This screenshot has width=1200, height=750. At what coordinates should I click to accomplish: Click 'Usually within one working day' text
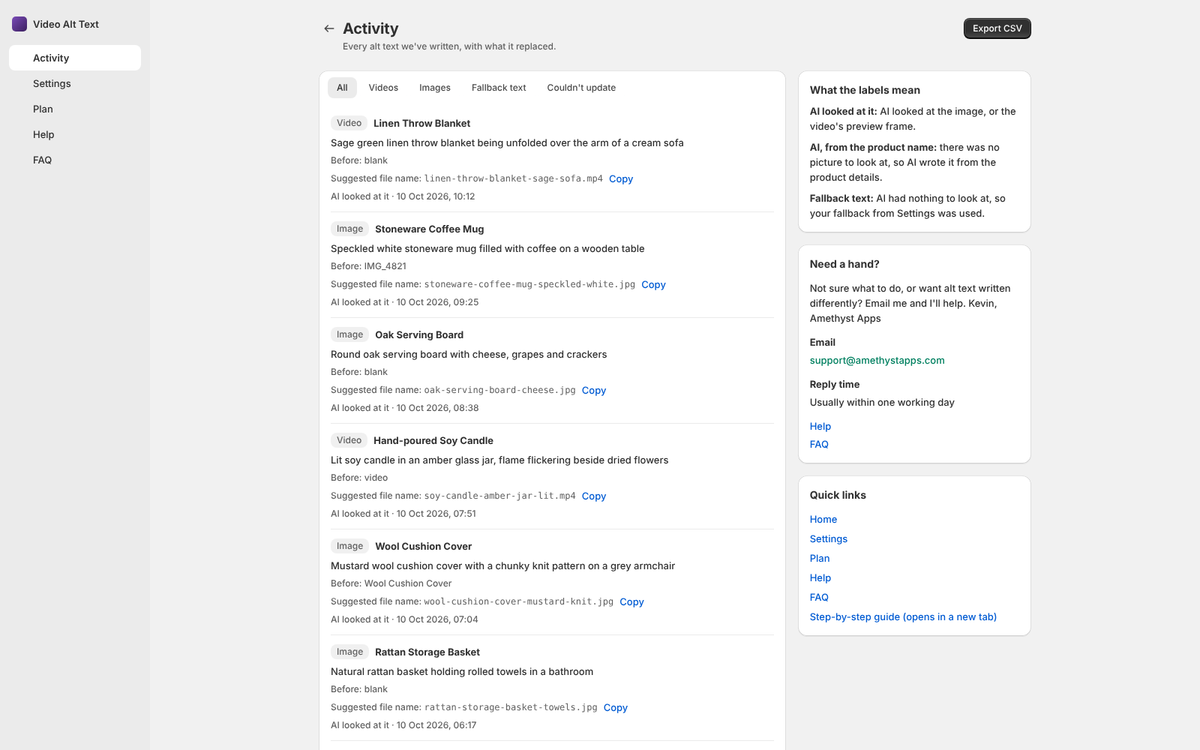pos(882,403)
